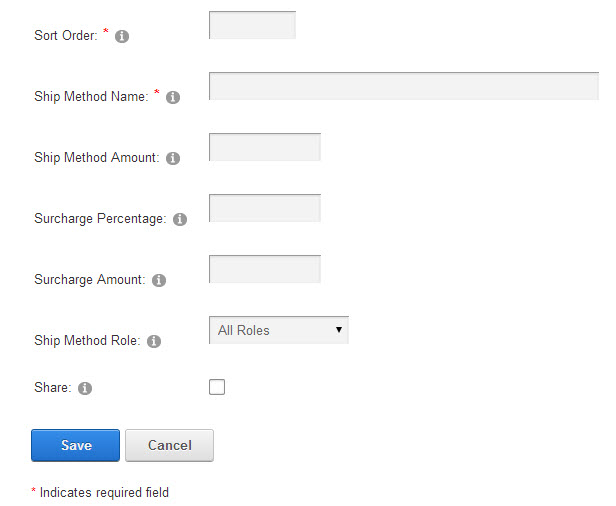Click into the Ship Method Name text box
The image size is (616, 506).
pyautogui.click(x=404, y=86)
